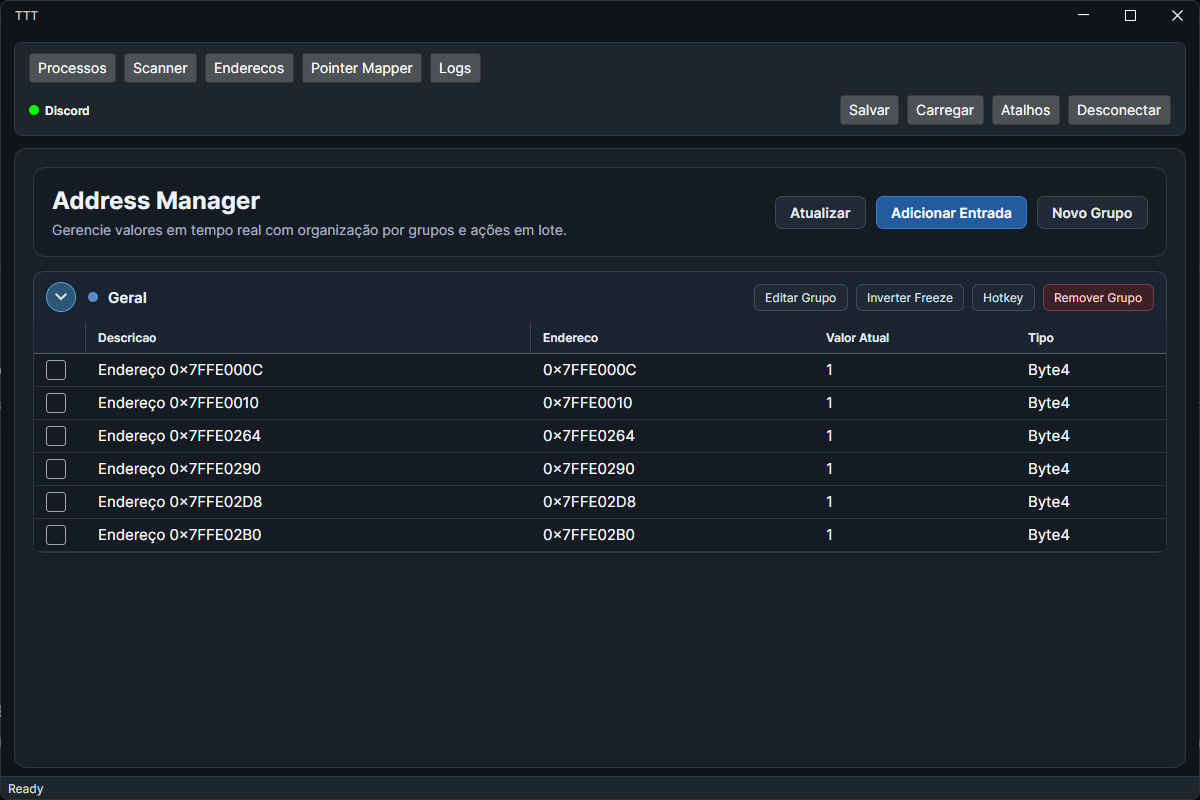The image size is (1200, 800).
Task: Collapse the Geral group chevron
Action: 61,297
